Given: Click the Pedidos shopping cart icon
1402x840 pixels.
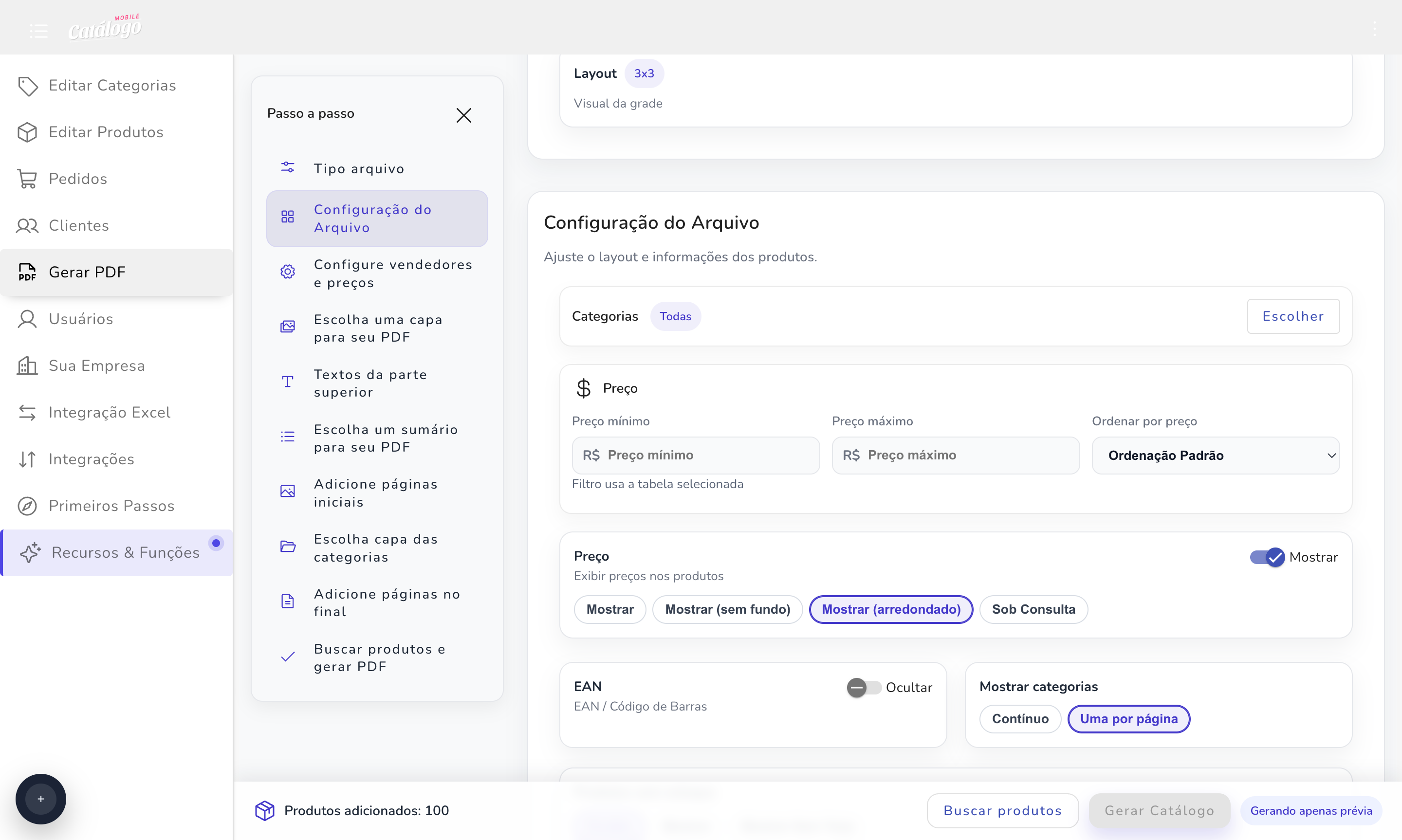Looking at the screenshot, I should [27, 178].
